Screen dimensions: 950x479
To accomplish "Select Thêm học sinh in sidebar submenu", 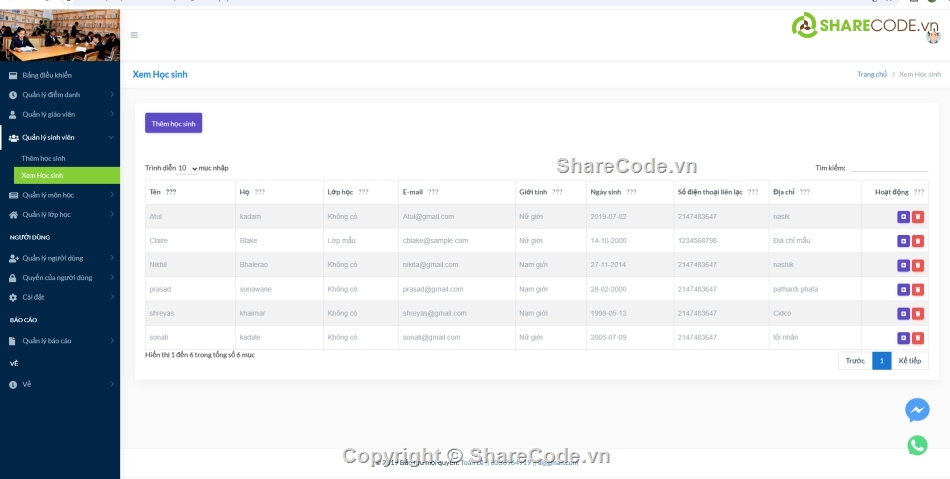I will [43, 158].
